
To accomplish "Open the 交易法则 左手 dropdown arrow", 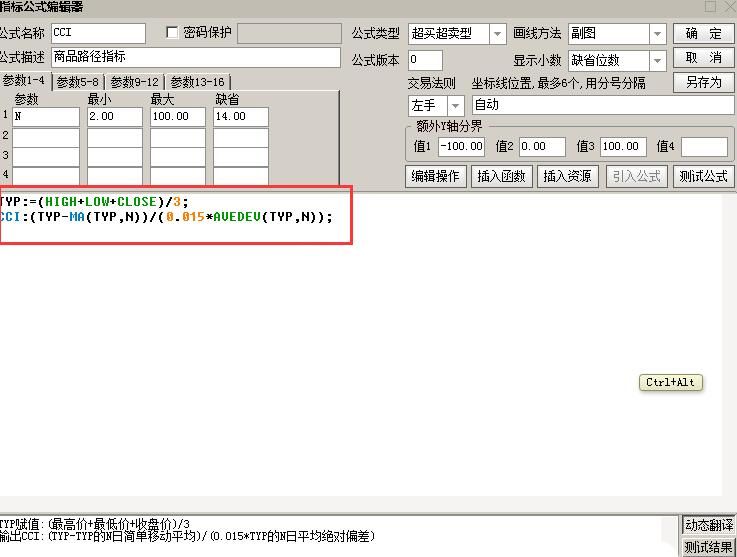I will tap(455, 106).
